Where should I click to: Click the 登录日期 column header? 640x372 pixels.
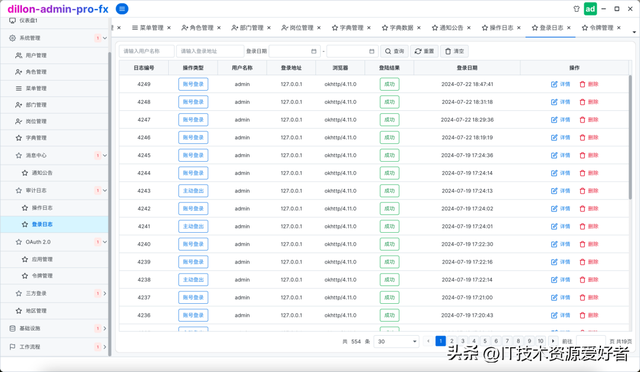[467, 68]
